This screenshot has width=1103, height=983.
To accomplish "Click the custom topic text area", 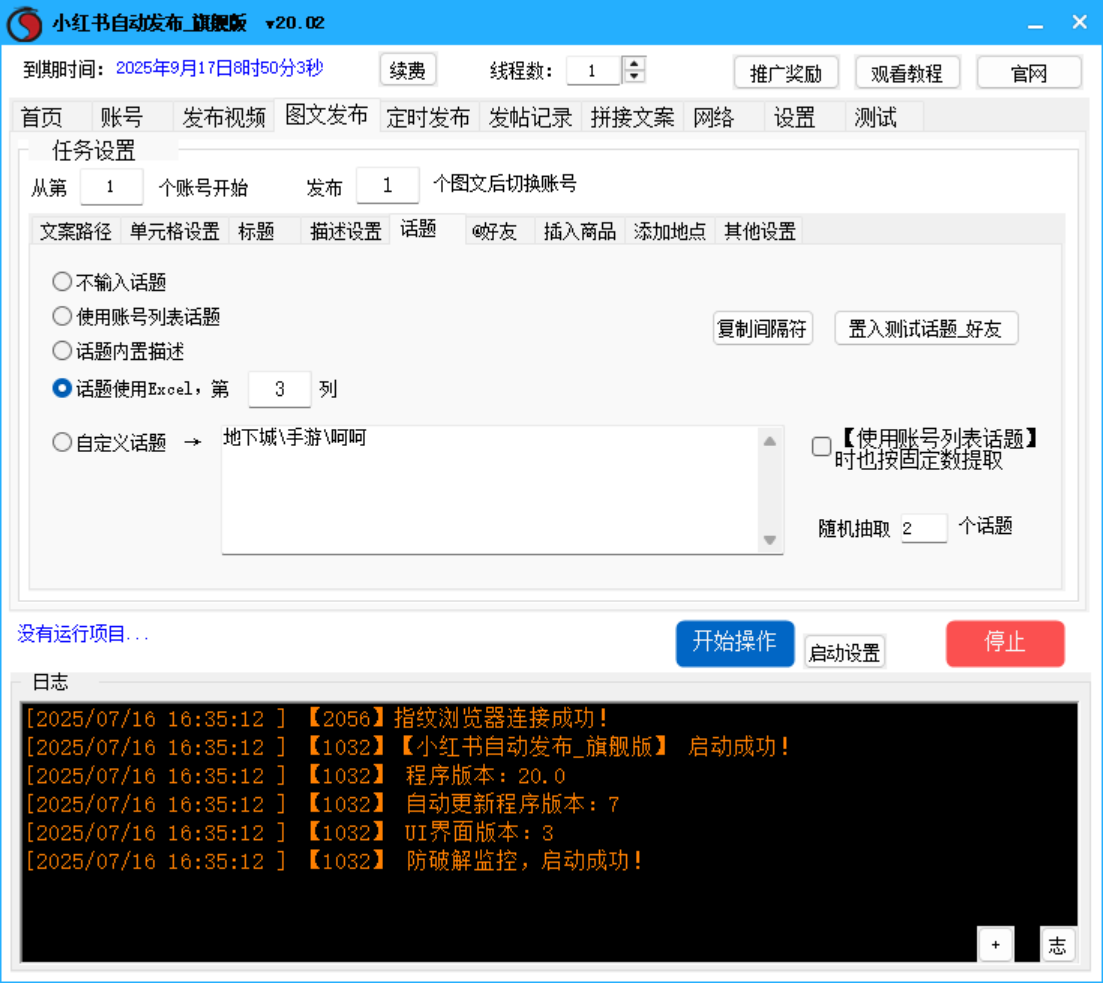I will coord(491,490).
